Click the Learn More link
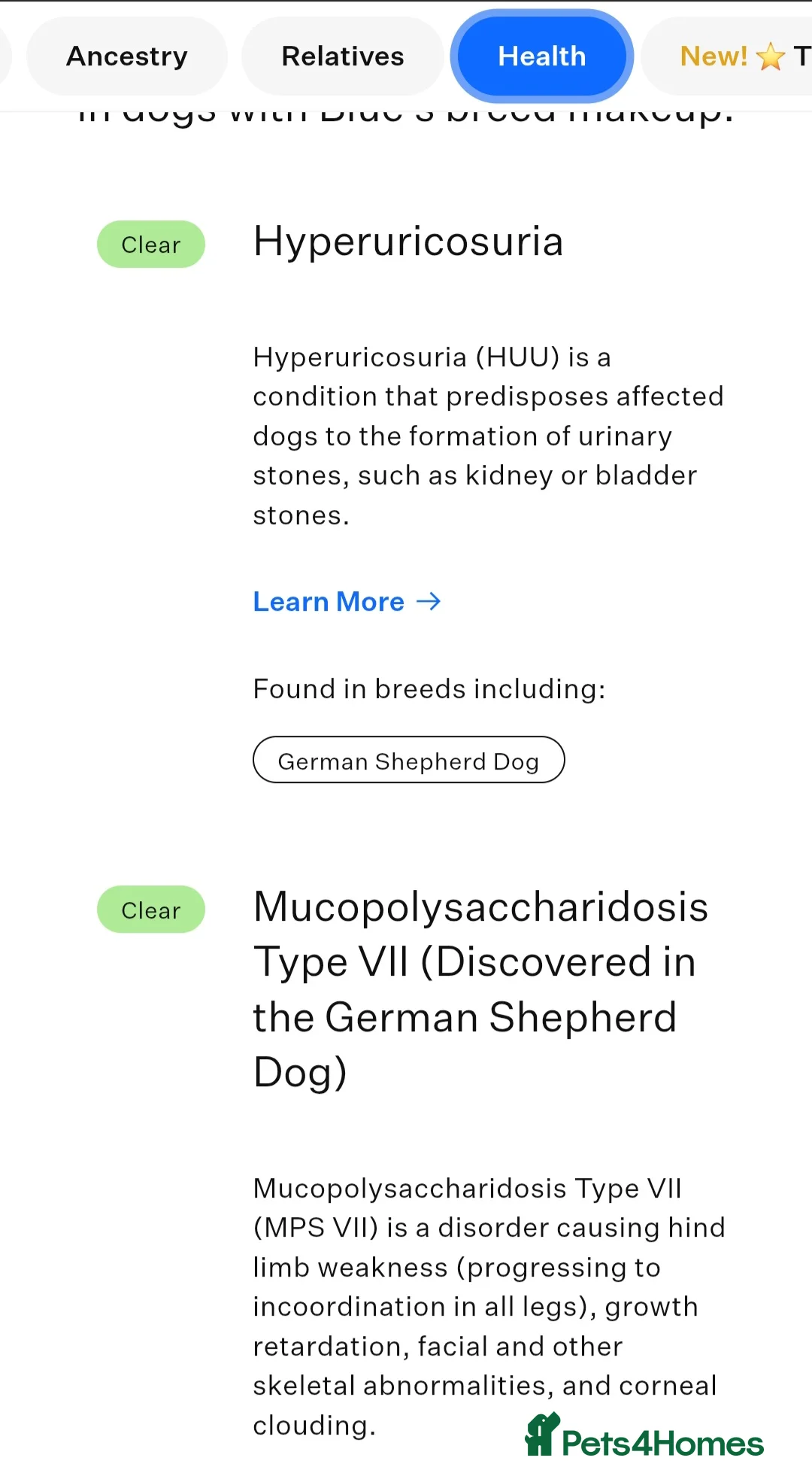Viewport: 812px width, 1482px height. [x=329, y=601]
